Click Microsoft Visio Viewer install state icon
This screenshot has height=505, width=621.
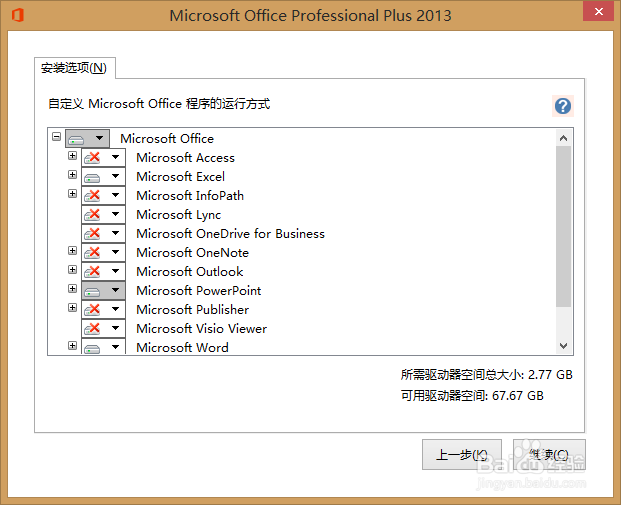pos(92,329)
